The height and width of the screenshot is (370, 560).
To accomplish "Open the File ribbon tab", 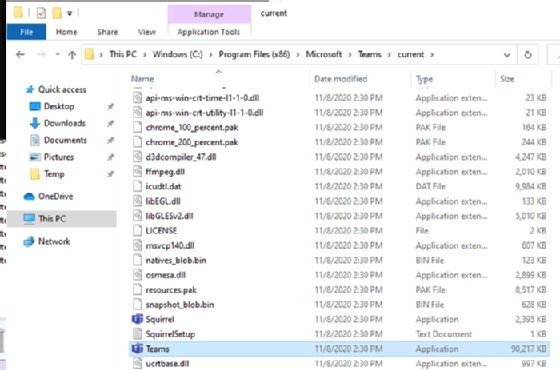I will tap(26, 32).
